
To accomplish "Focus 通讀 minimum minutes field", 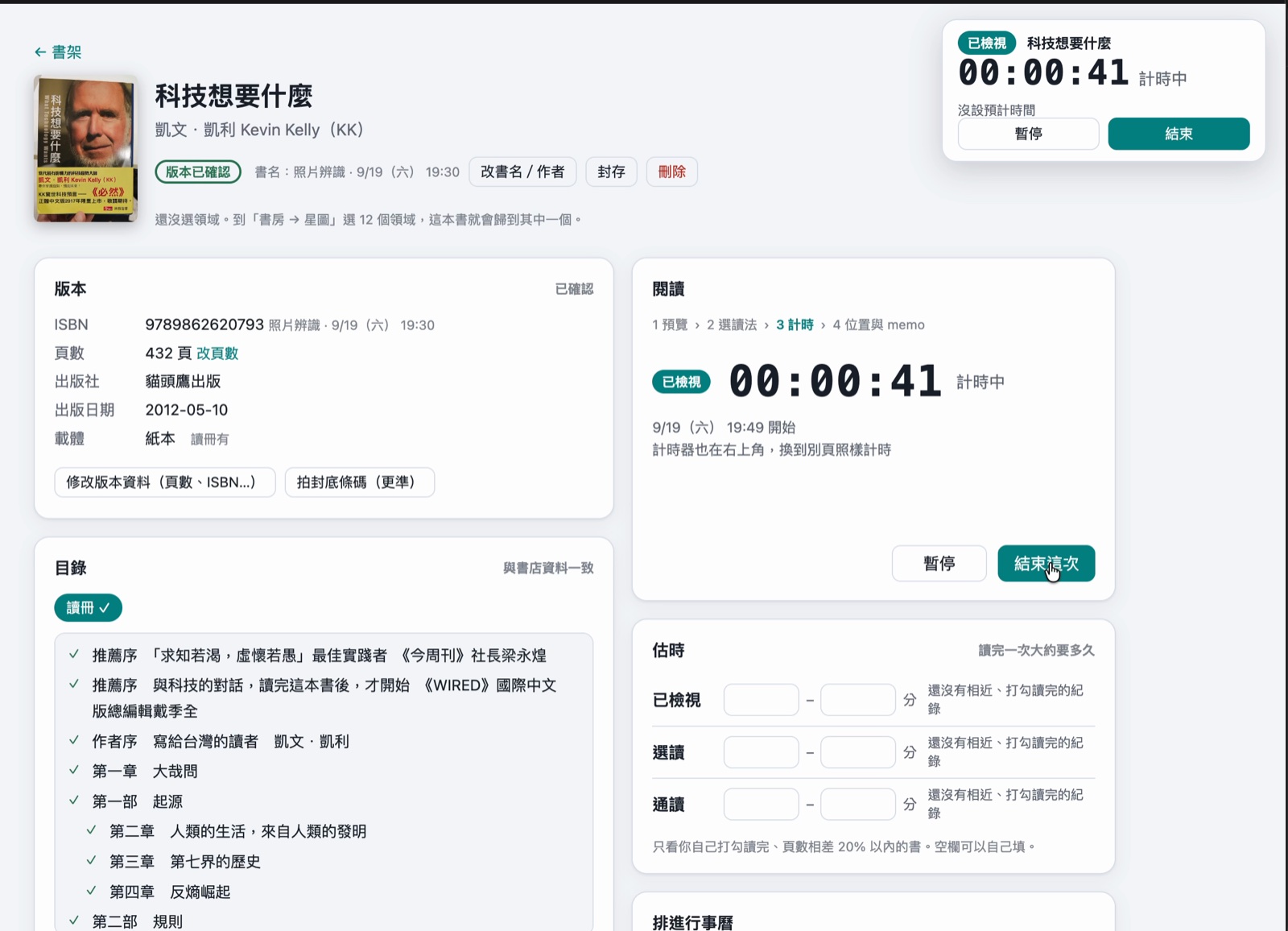I will pyautogui.click(x=762, y=805).
